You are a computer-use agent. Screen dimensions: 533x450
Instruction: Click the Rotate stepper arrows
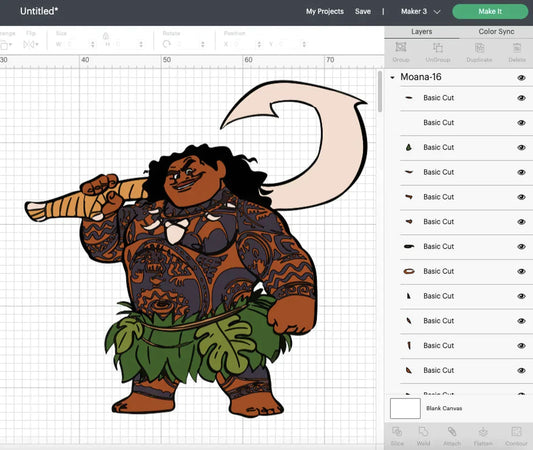pyautogui.click(x=203, y=45)
